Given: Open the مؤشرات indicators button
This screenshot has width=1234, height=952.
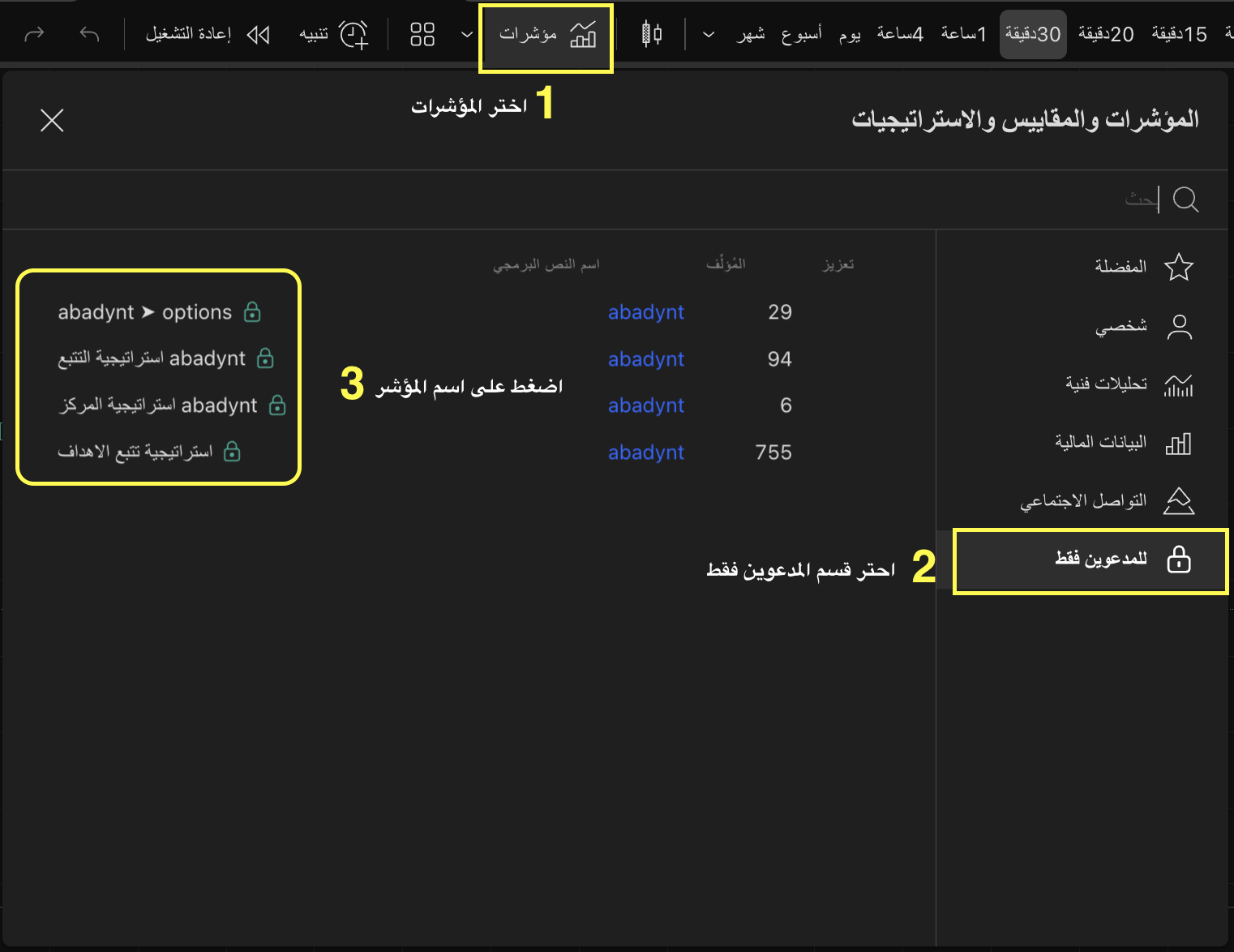Looking at the screenshot, I should tap(546, 35).
